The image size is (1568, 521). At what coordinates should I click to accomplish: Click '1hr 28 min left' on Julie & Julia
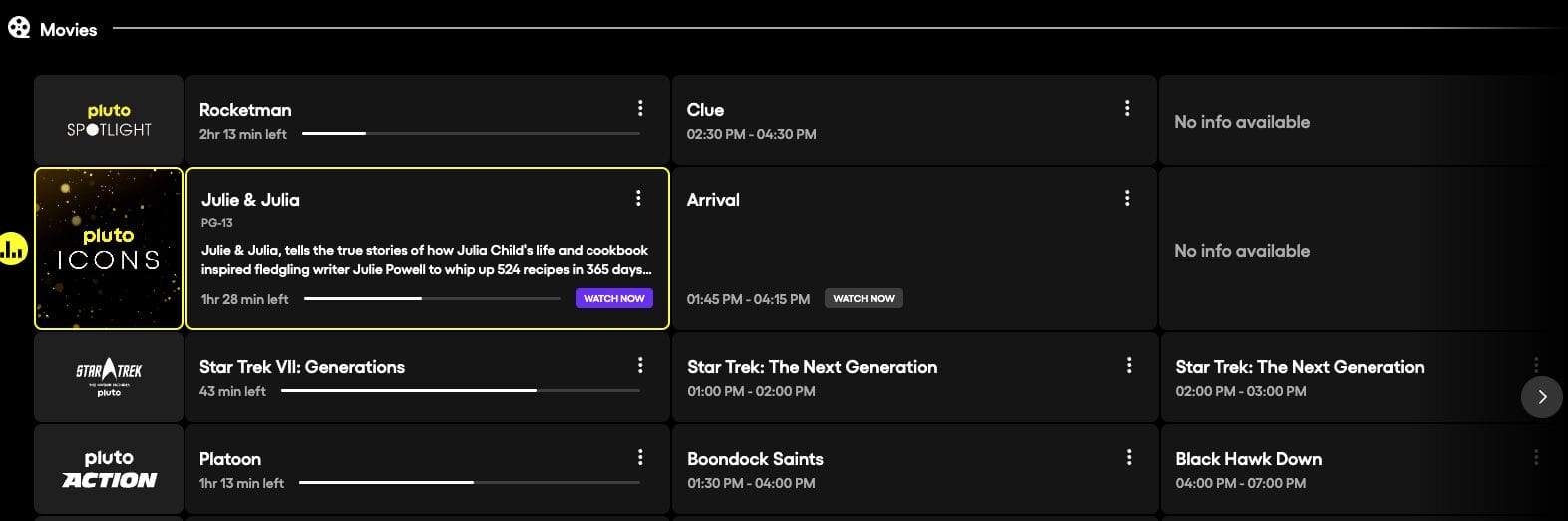click(x=244, y=299)
